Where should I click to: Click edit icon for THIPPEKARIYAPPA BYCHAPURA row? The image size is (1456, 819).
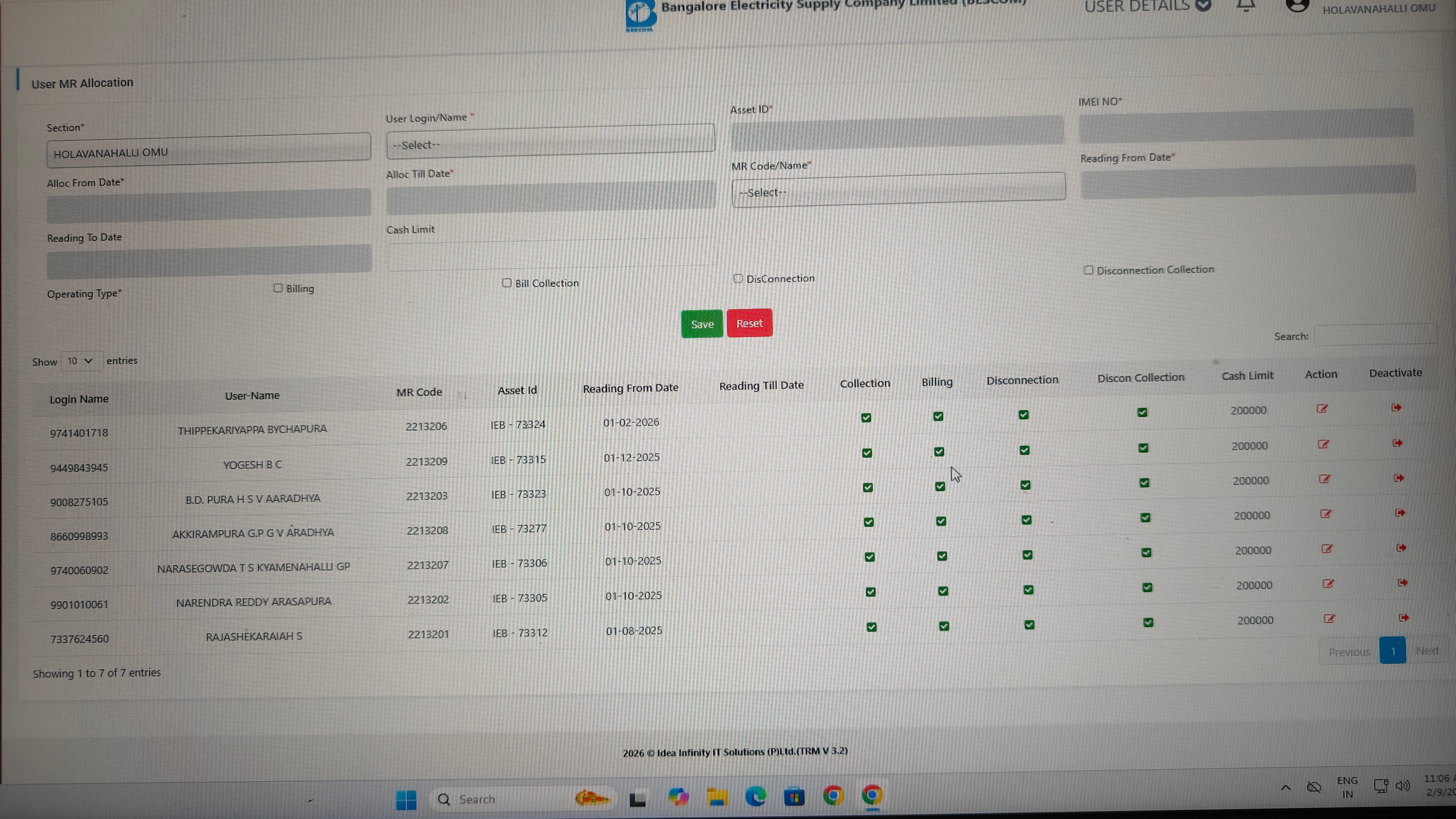1322,409
